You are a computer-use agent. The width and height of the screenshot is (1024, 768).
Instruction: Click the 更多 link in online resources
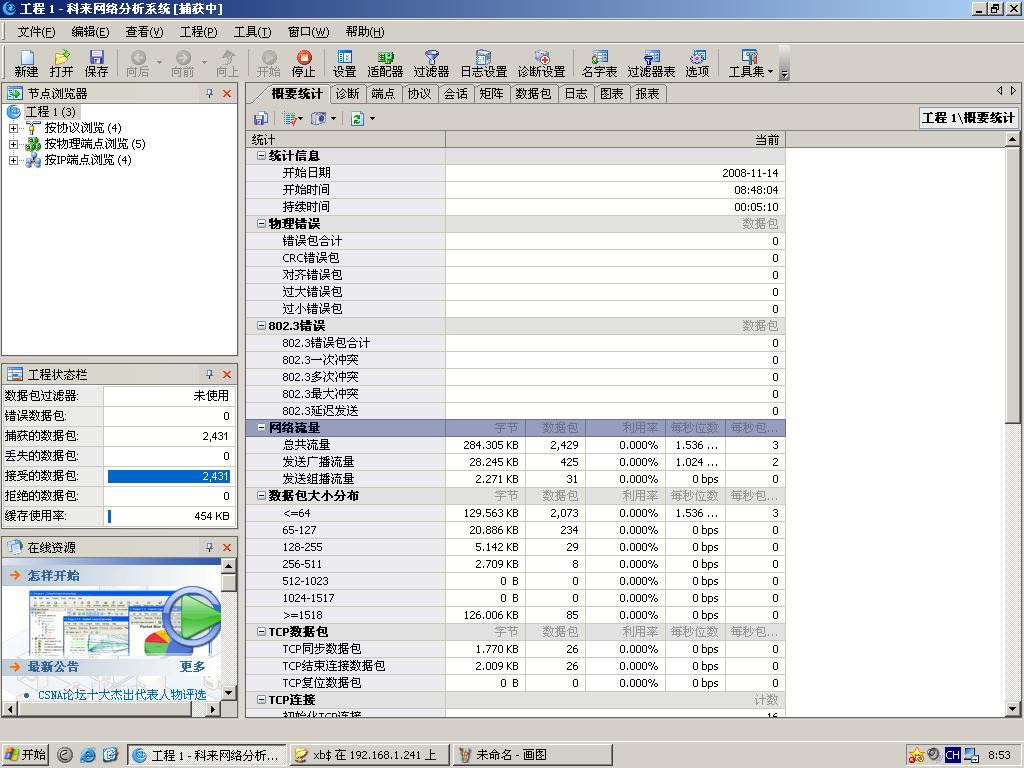193,667
